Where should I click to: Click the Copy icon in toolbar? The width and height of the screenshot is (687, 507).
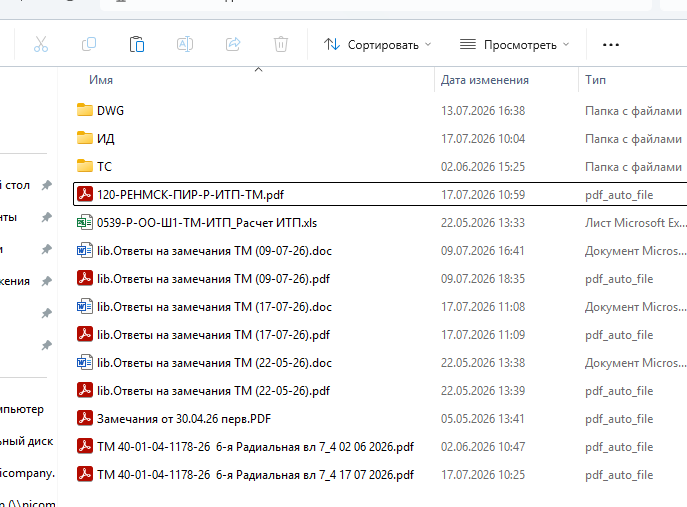point(89,44)
